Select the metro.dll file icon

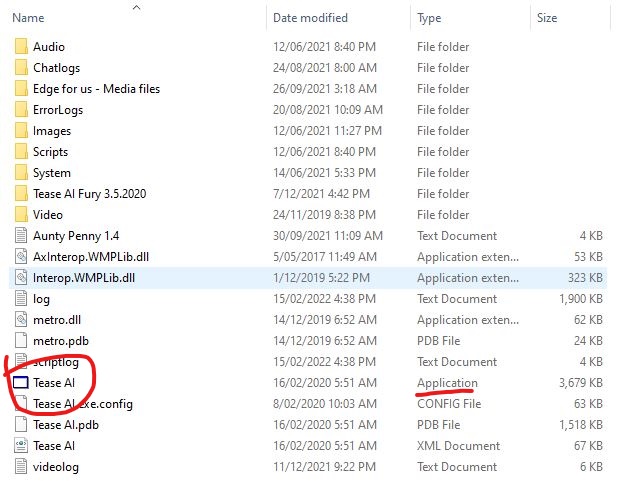tap(21, 320)
